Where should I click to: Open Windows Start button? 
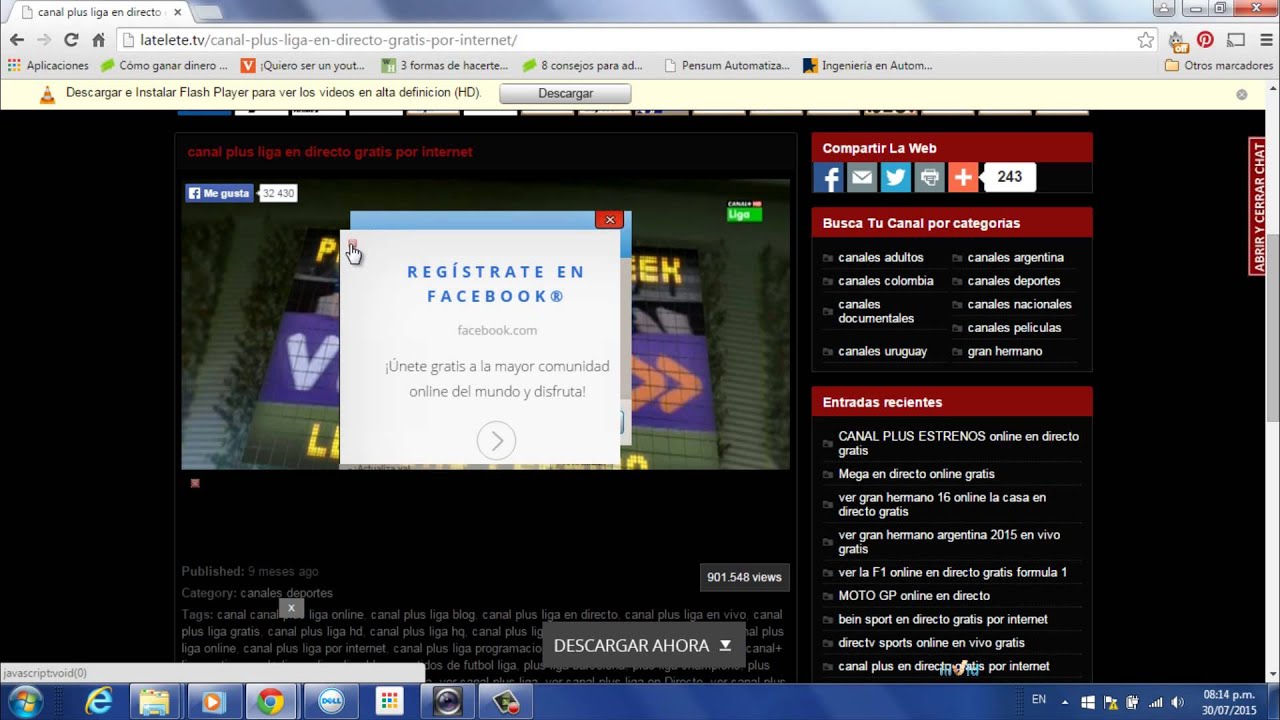25,702
